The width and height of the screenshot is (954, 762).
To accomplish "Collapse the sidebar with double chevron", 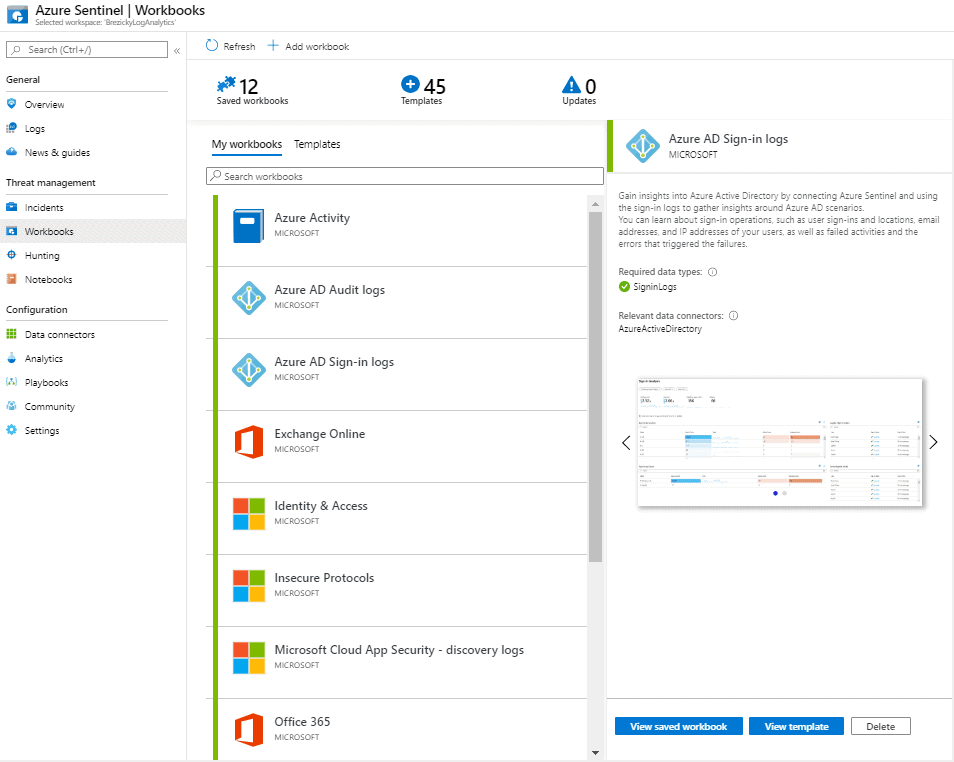I will (x=177, y=51).
